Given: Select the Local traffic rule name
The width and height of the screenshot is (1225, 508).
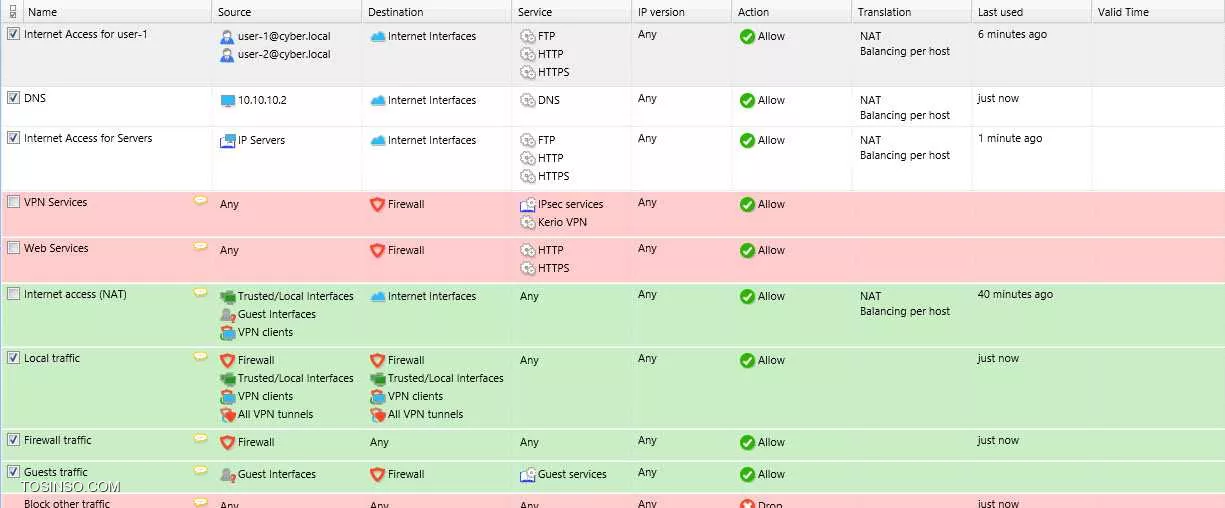Looking at the screenshot, I should [x=52, y=358].
